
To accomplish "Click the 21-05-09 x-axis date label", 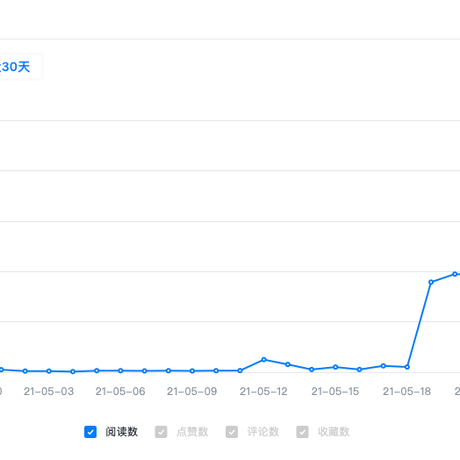I will pos(192,391).
